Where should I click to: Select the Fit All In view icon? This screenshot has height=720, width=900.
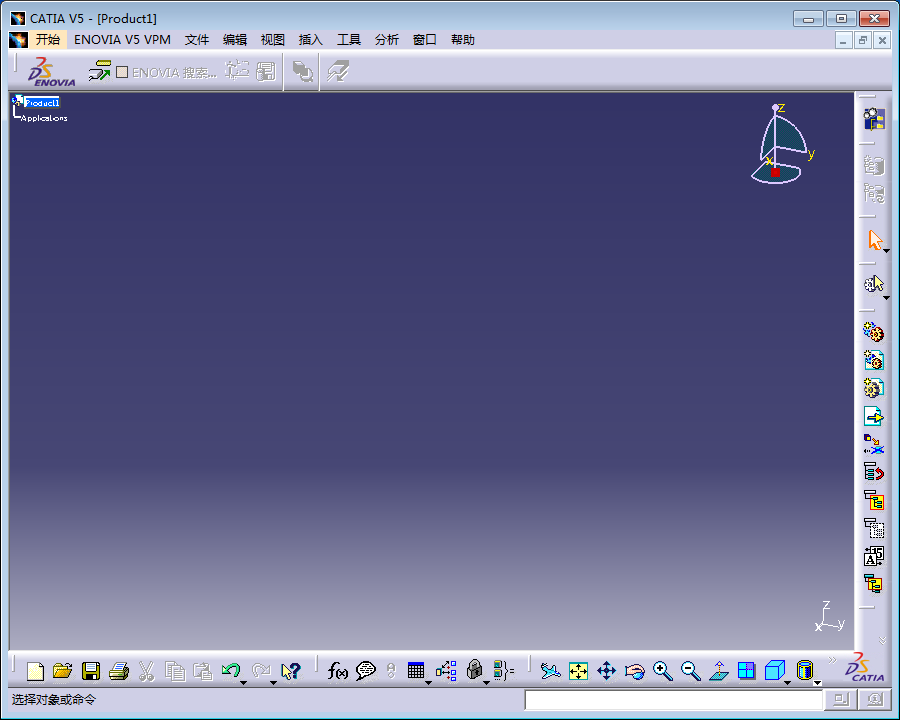pos(579,671)
